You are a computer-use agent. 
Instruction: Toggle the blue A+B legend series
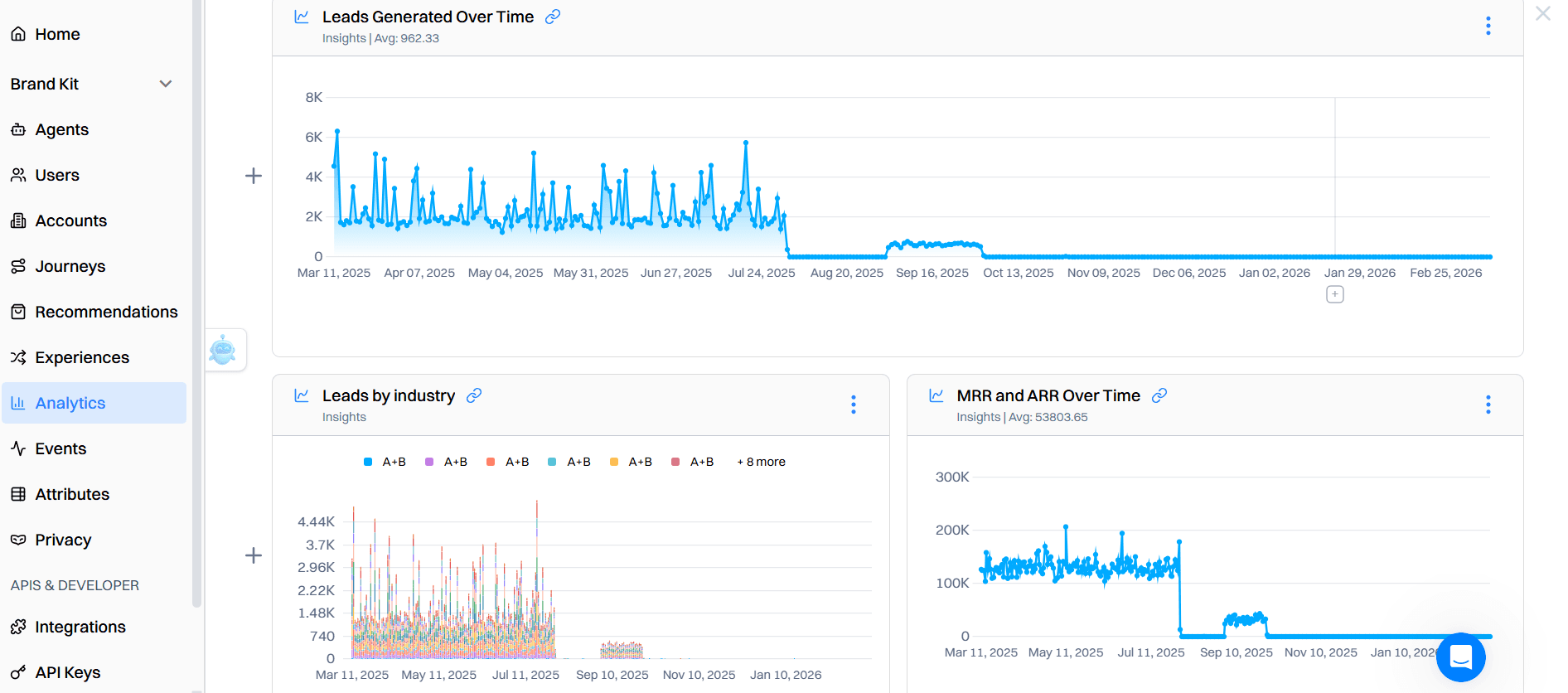pos(385,462)
